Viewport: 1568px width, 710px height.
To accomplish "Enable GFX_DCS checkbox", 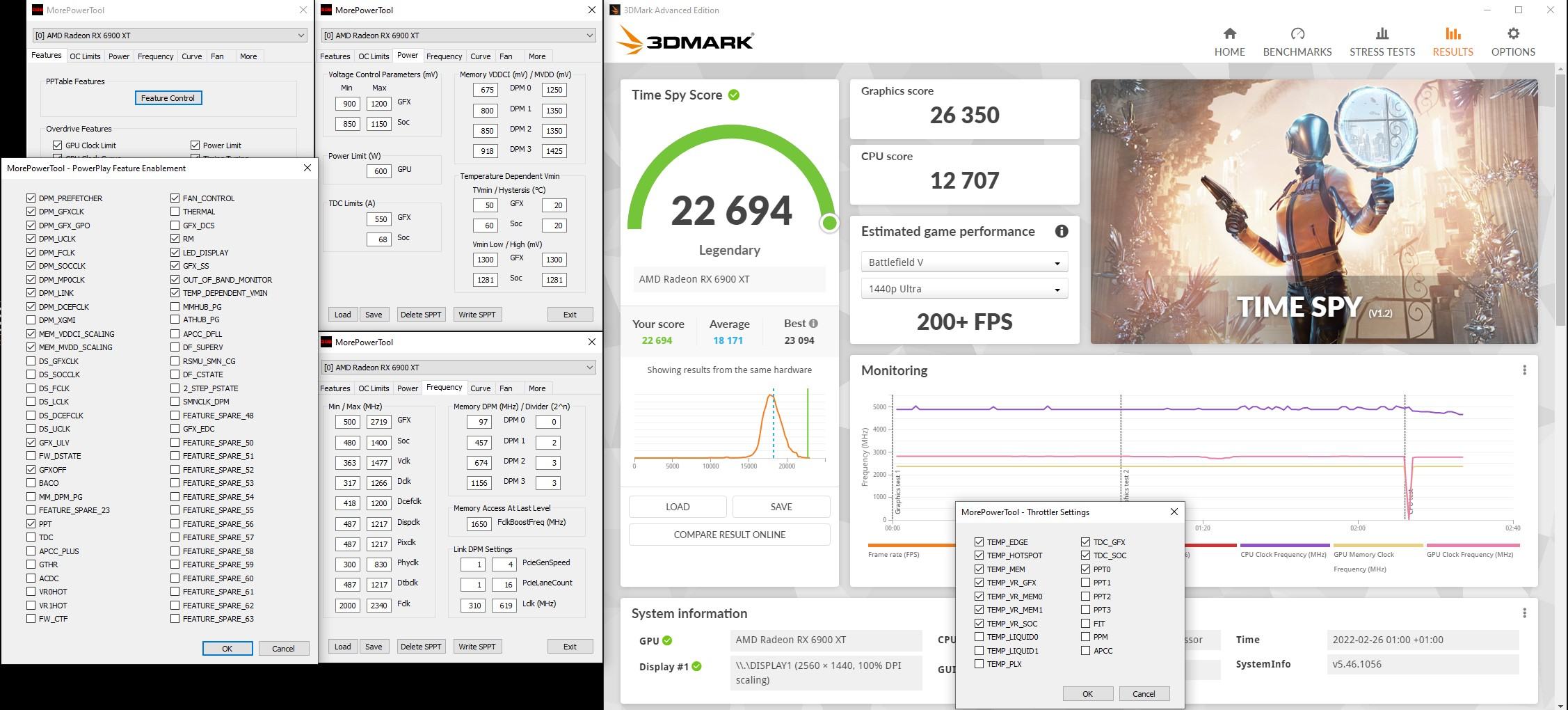I will [175, 226].
